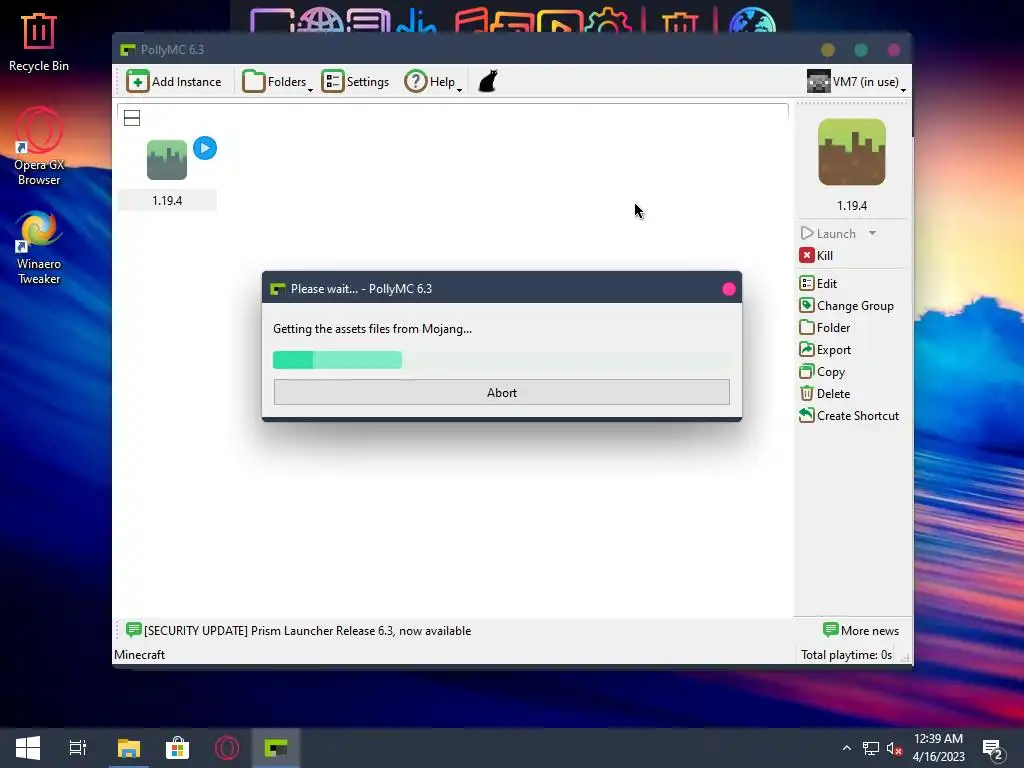Click the black cat icon
Viewport: 1024px width, 768px height.
(488, 82)
